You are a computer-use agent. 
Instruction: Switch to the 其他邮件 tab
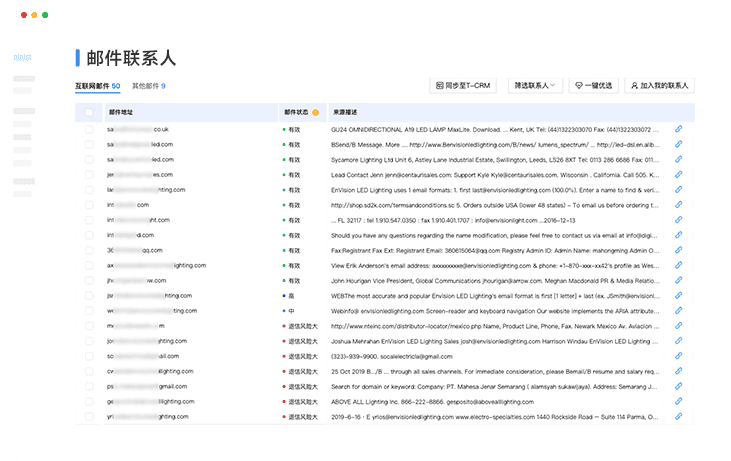coord(149,87)
